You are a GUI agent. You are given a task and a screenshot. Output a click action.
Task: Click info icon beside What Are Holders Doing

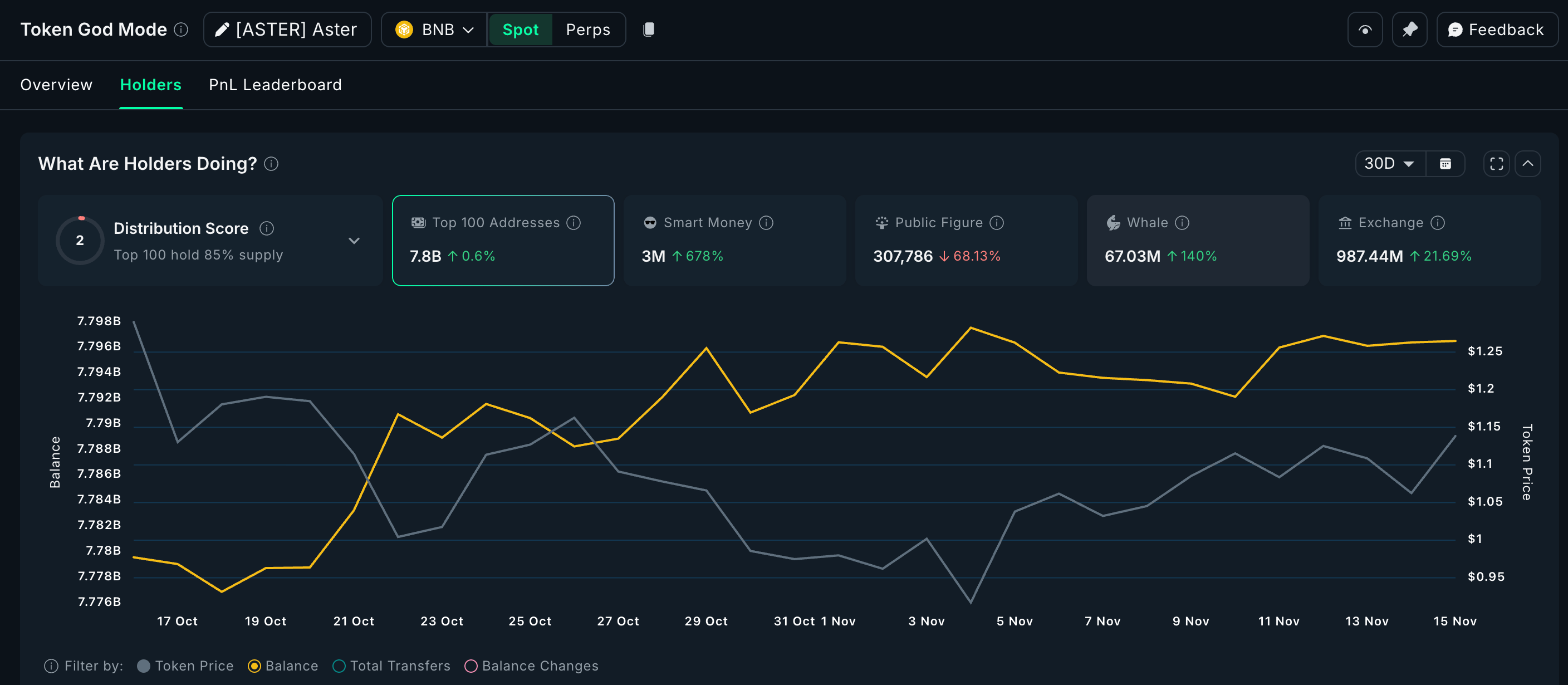(272, 164)
